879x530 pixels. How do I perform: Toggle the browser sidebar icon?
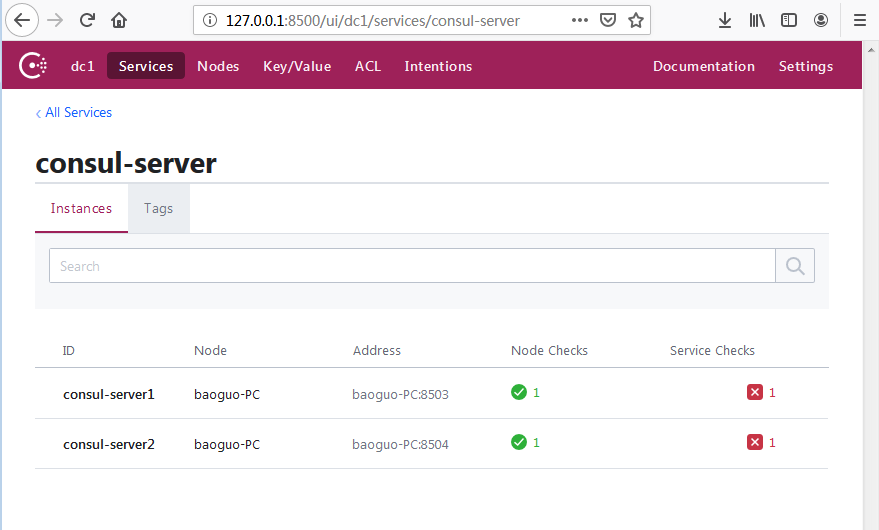point(789,20)
